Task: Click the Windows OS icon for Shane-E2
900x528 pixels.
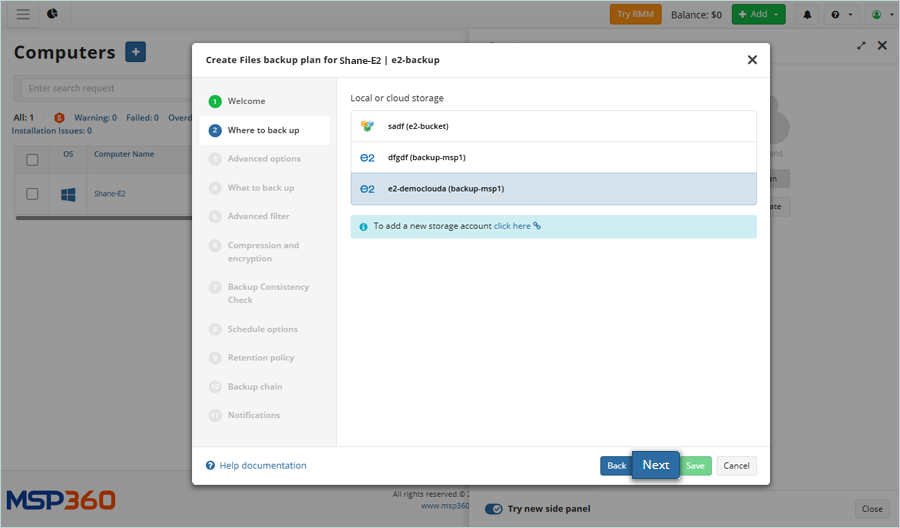Action: 68,194
